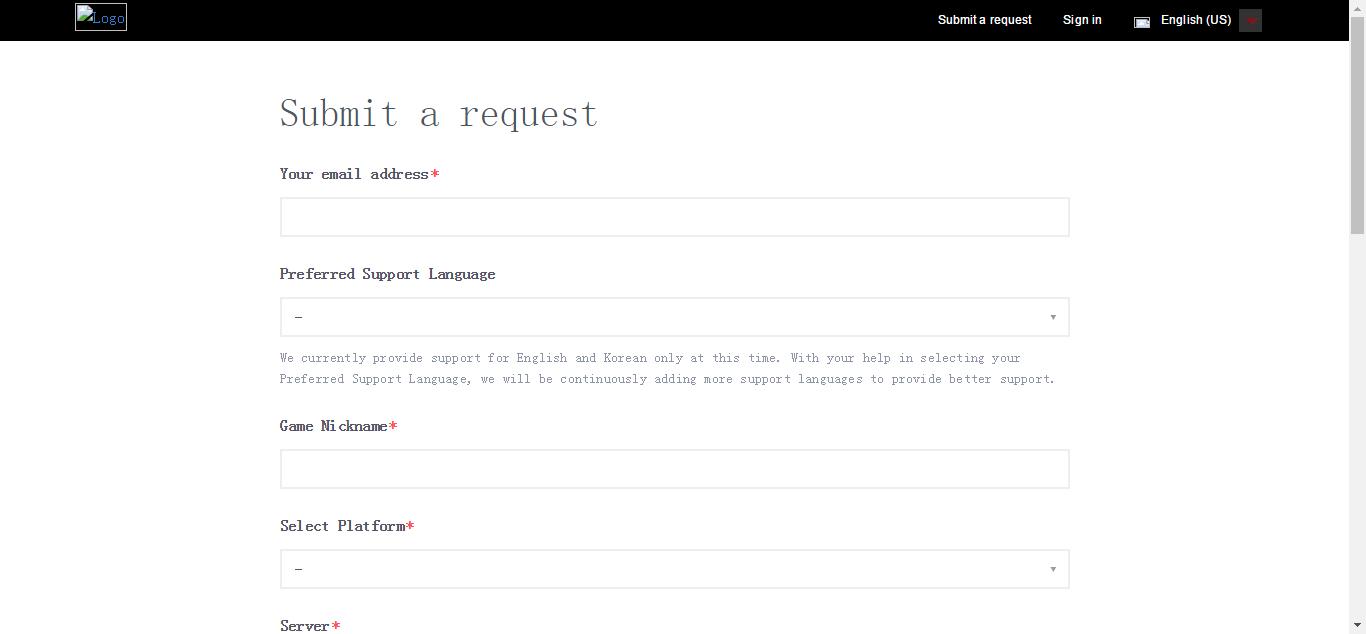Click the Preferred Support Language dropdown arrow

pyautogui.click(x=1052, y=318)
